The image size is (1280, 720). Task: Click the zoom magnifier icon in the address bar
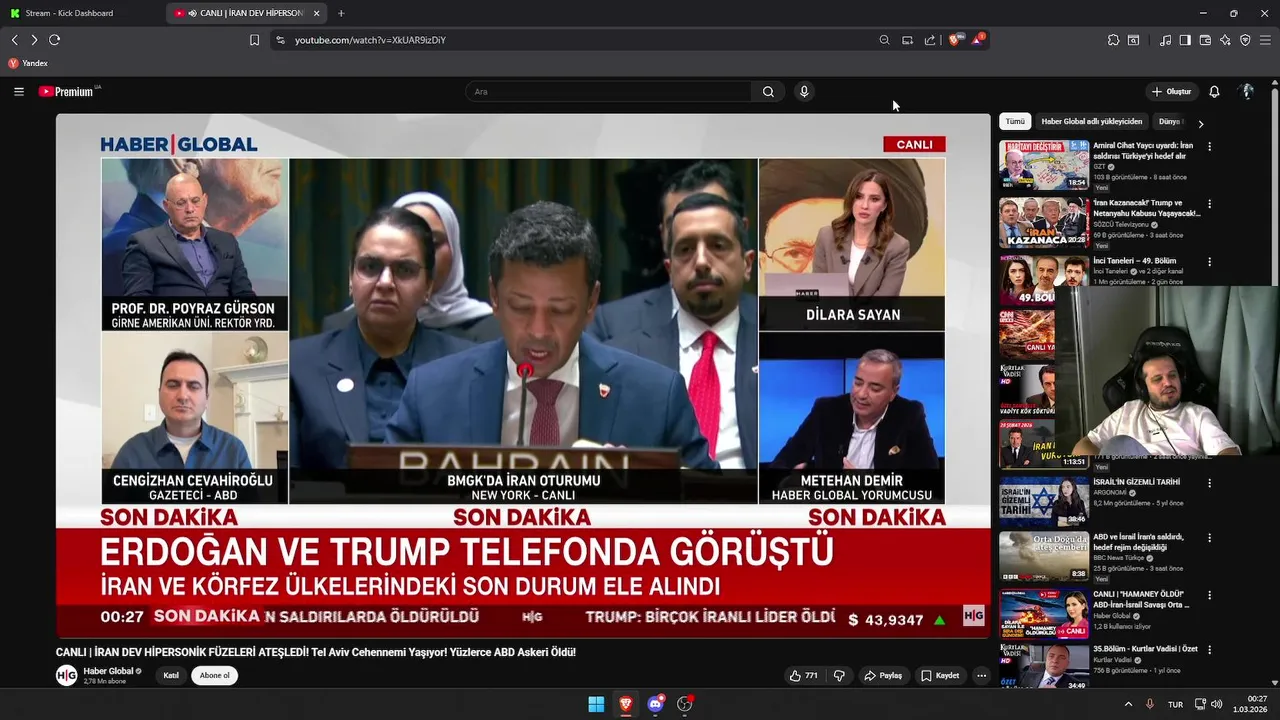point(884,40)
